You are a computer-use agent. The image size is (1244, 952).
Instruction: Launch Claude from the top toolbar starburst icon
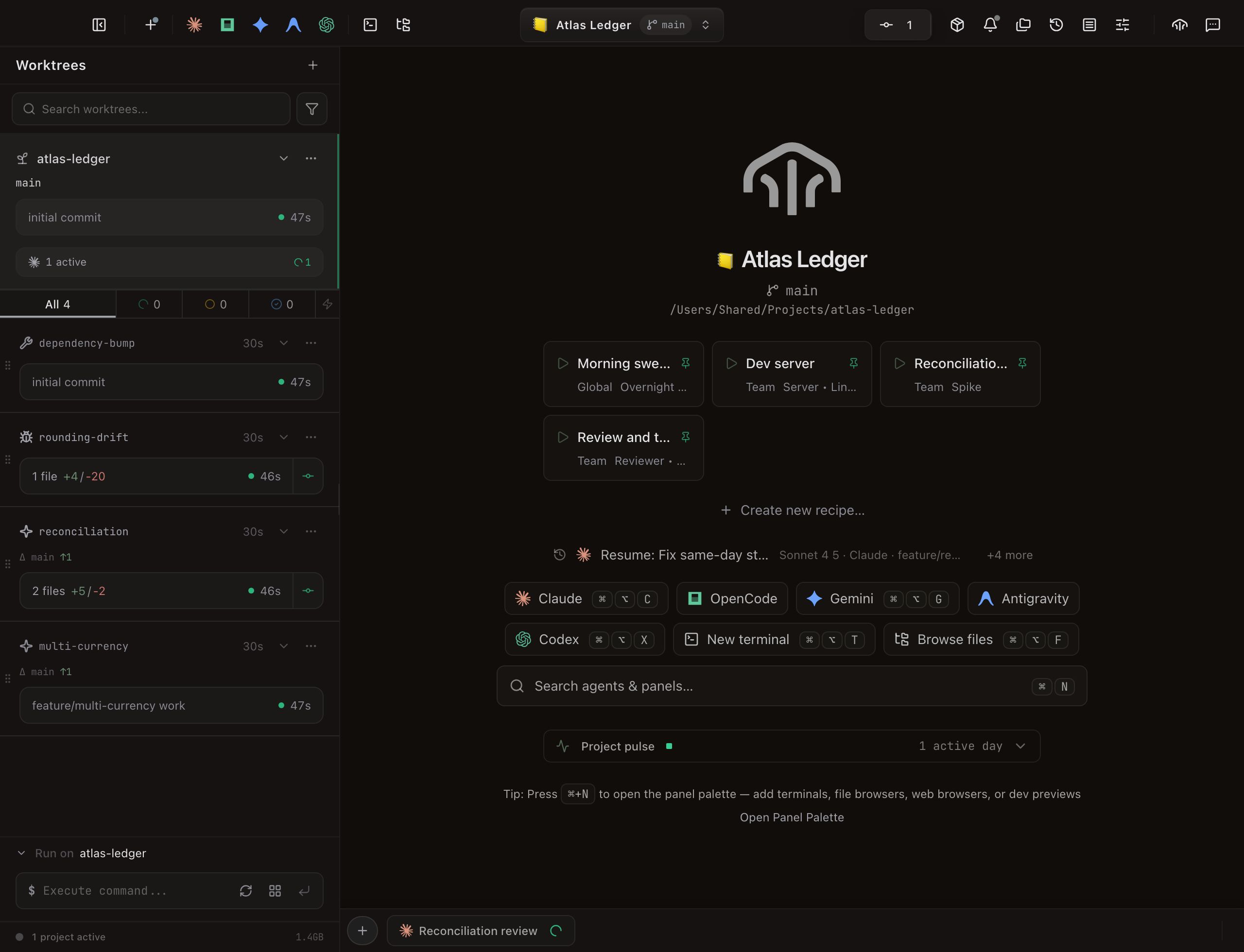[x=194, y=25]
